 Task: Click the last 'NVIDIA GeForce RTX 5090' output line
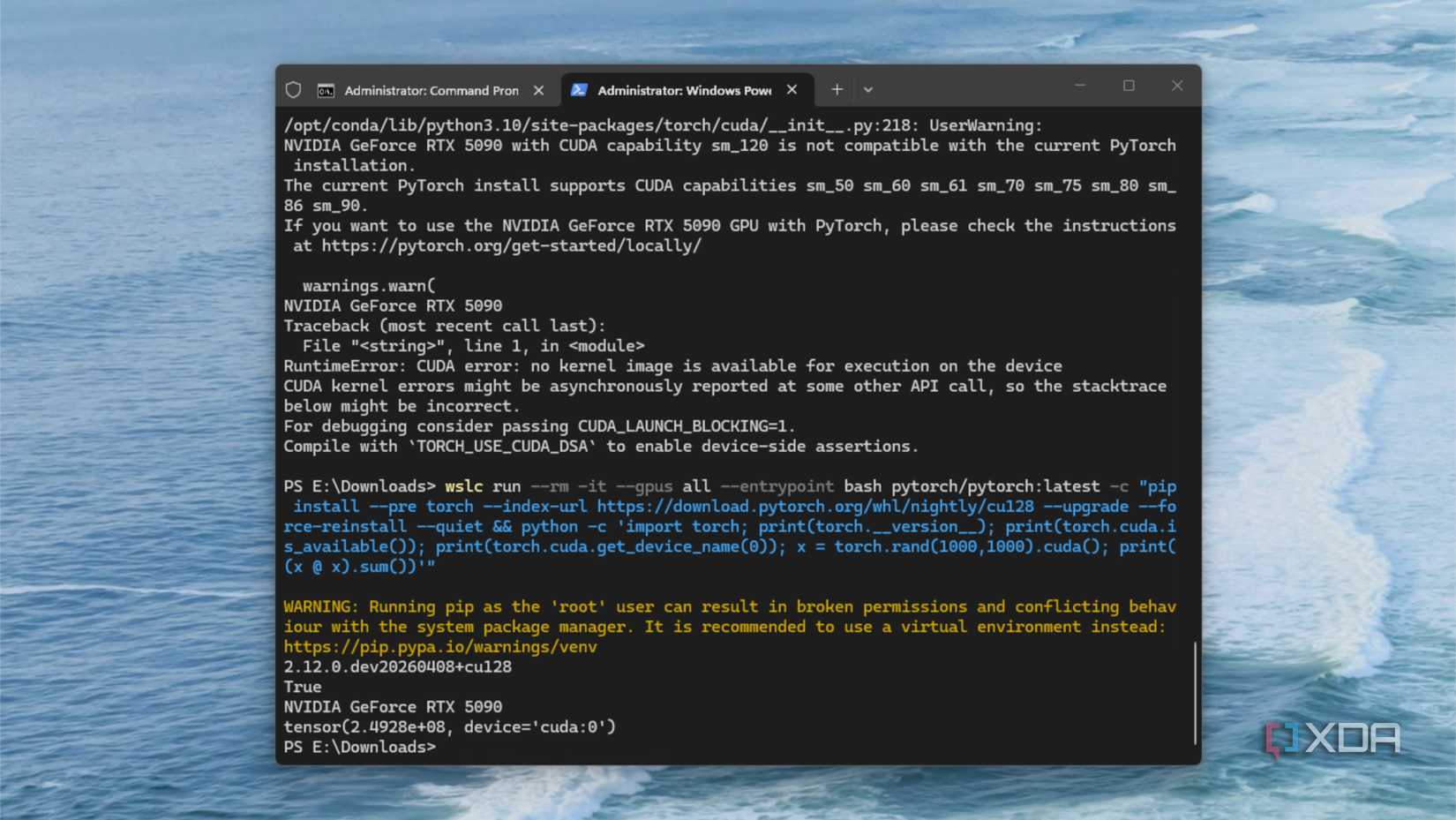click(393, 707)
